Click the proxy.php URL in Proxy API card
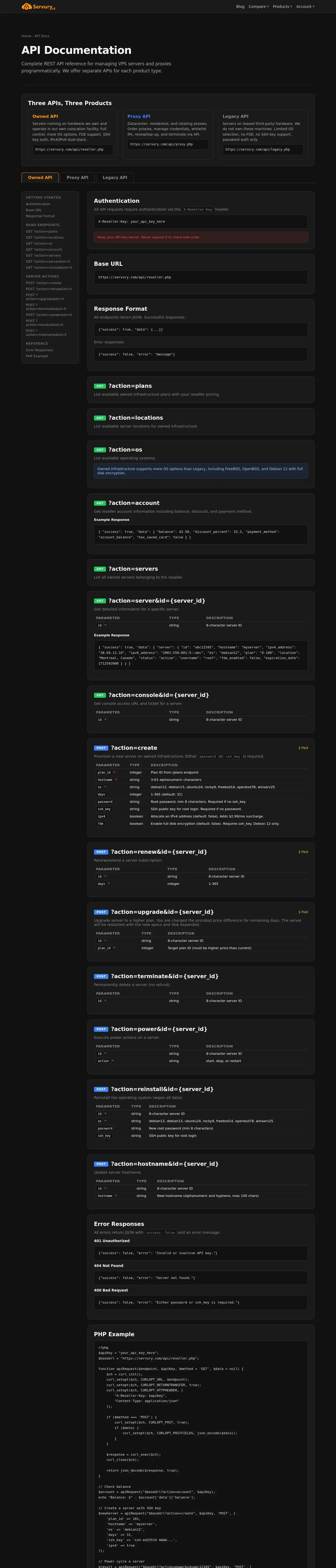 (x=168, y=144)
